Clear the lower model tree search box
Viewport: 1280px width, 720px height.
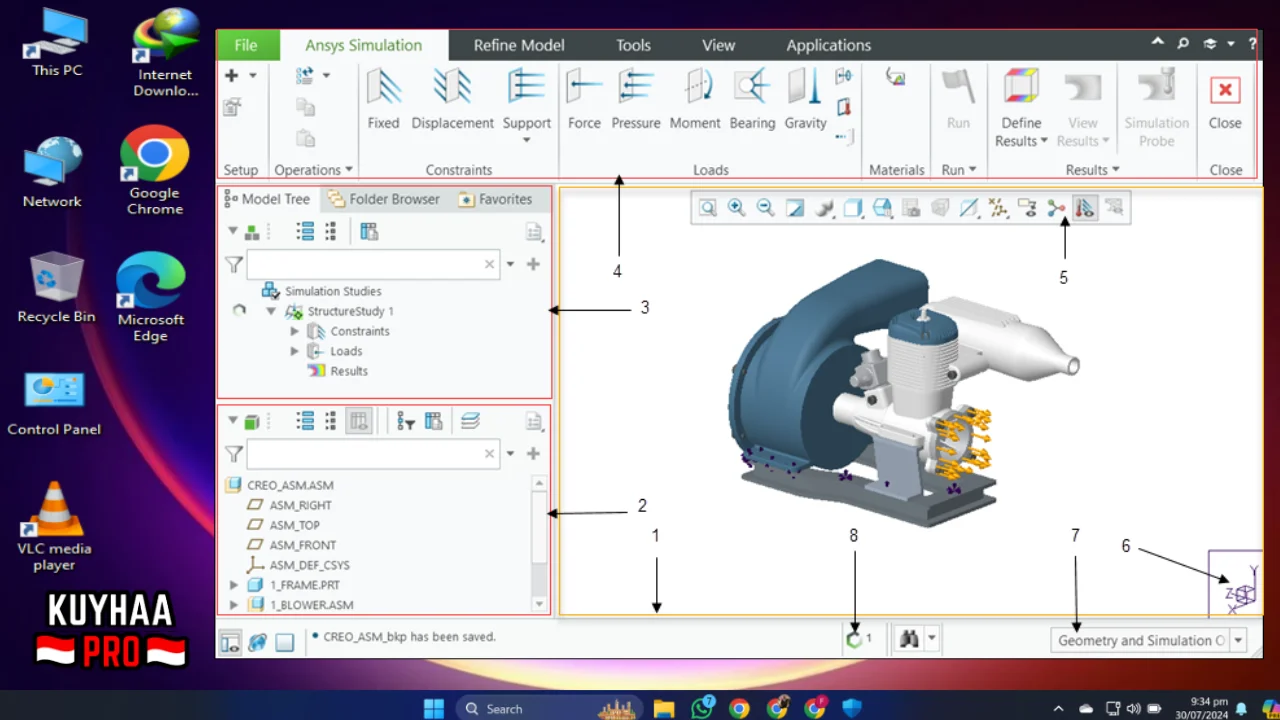coord(489,454)
